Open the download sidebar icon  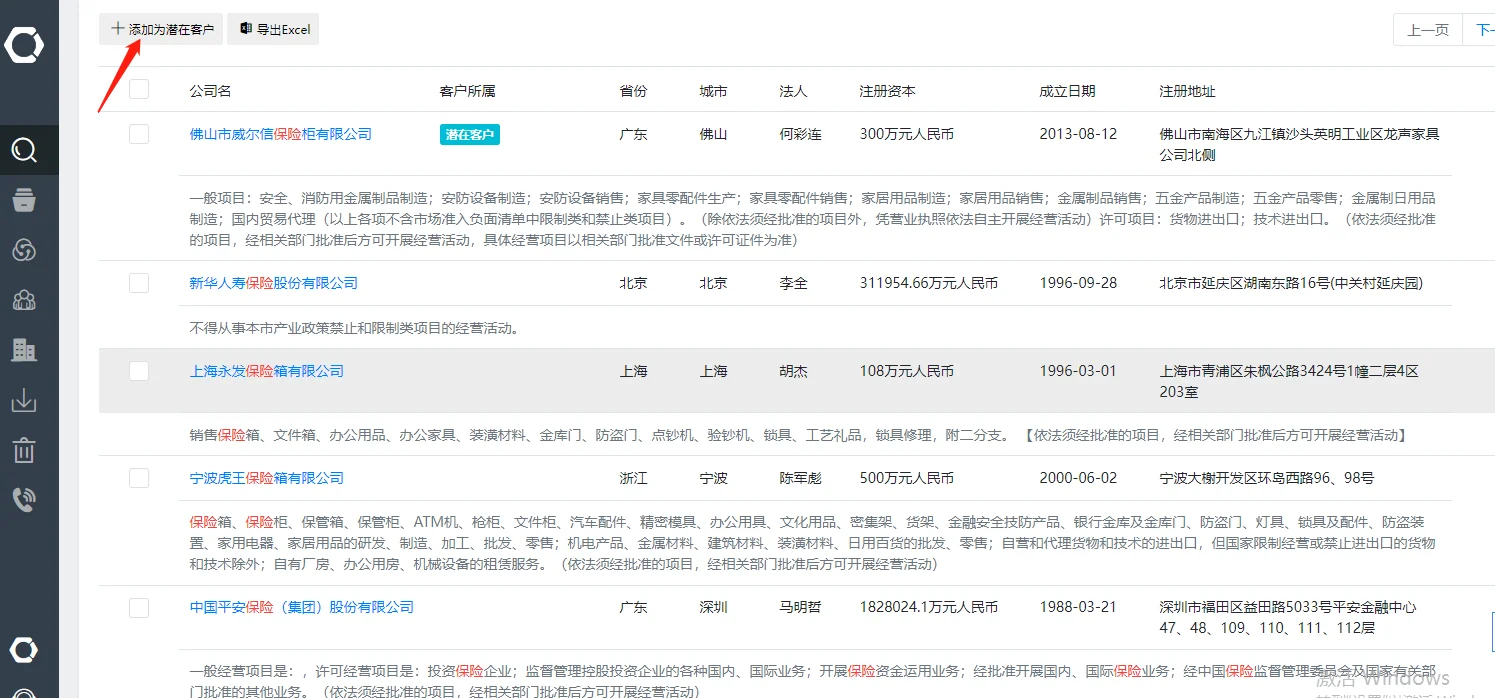coord(24,400)
